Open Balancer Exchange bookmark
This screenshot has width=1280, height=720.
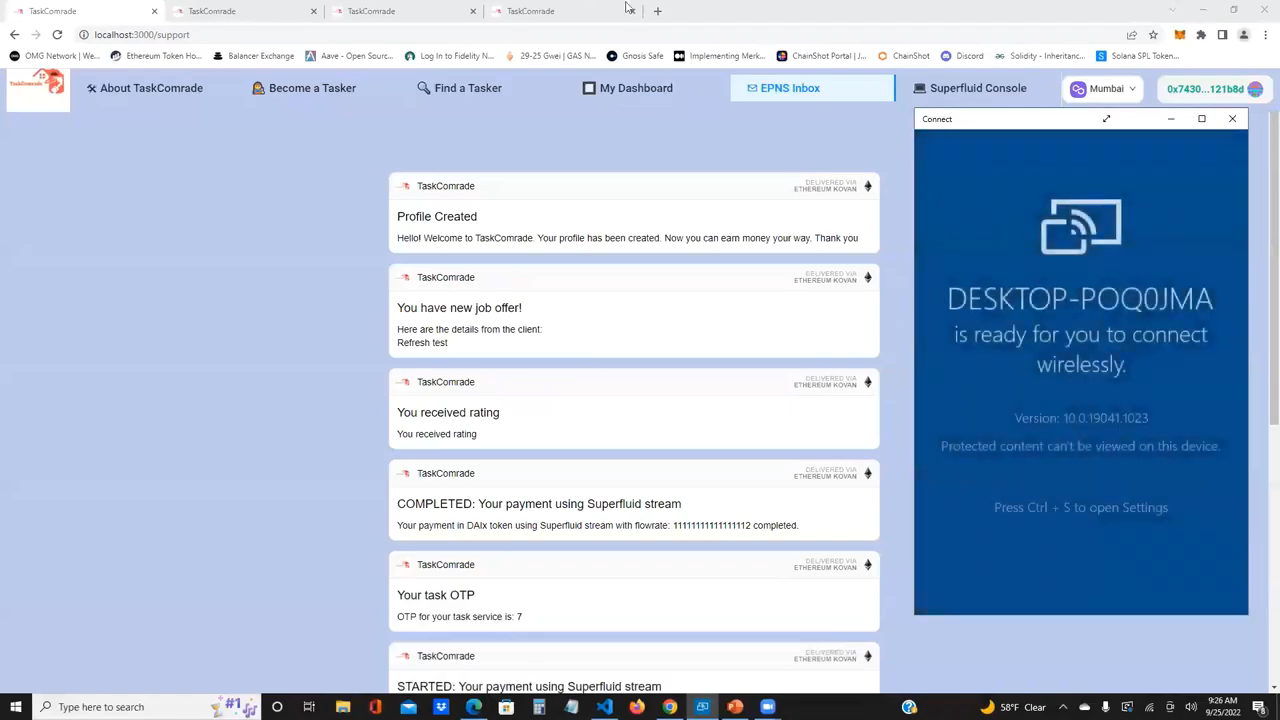pos(254,56)
